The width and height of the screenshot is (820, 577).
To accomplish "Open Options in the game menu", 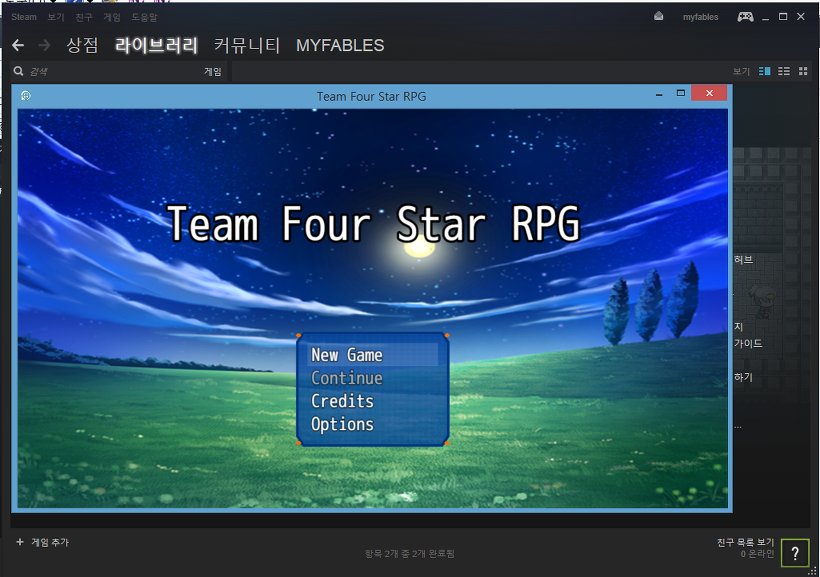I will pyautogui.click(x=372, y=424).
